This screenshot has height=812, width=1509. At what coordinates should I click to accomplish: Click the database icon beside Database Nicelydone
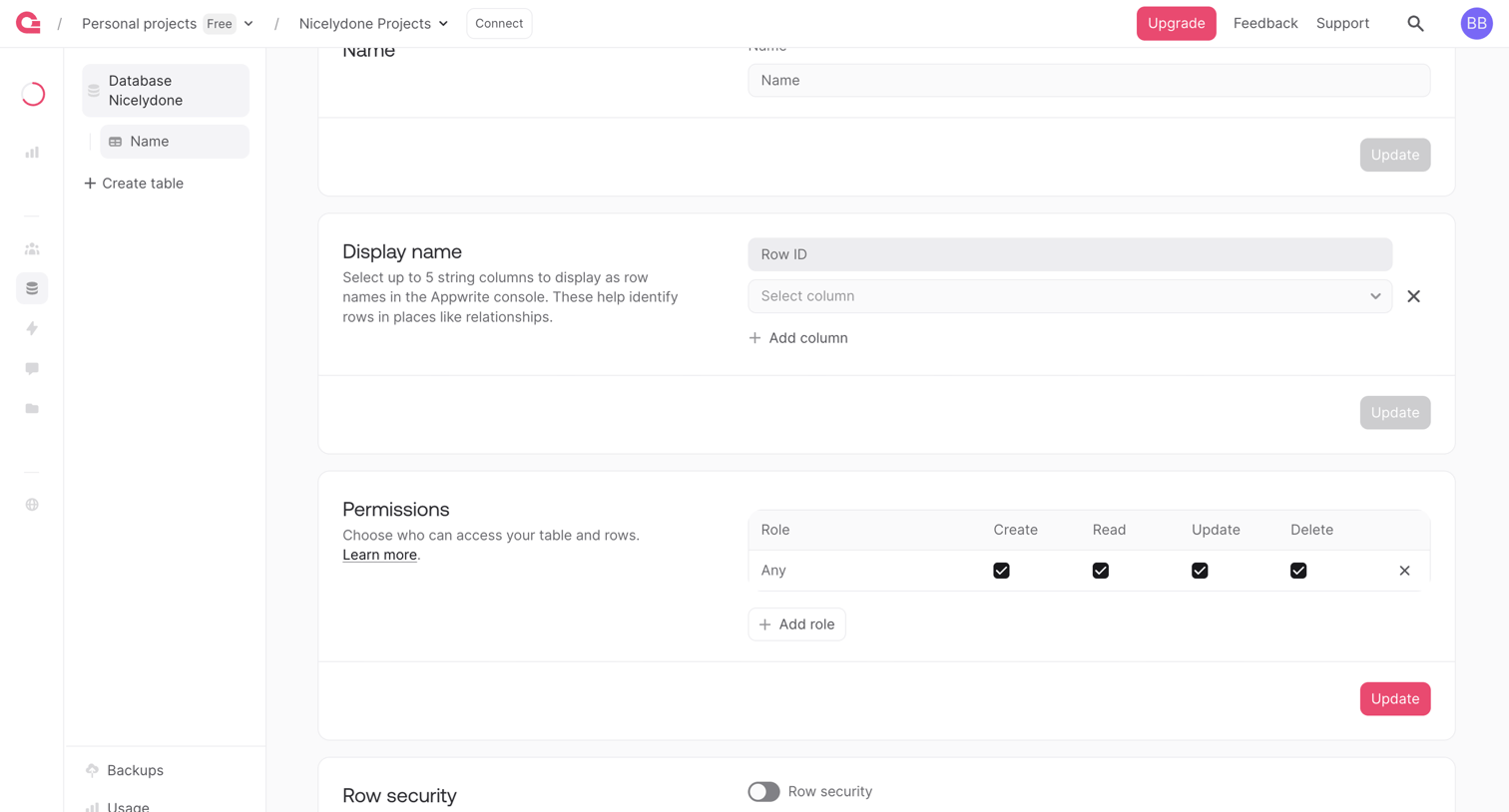(x=94, y=91)
